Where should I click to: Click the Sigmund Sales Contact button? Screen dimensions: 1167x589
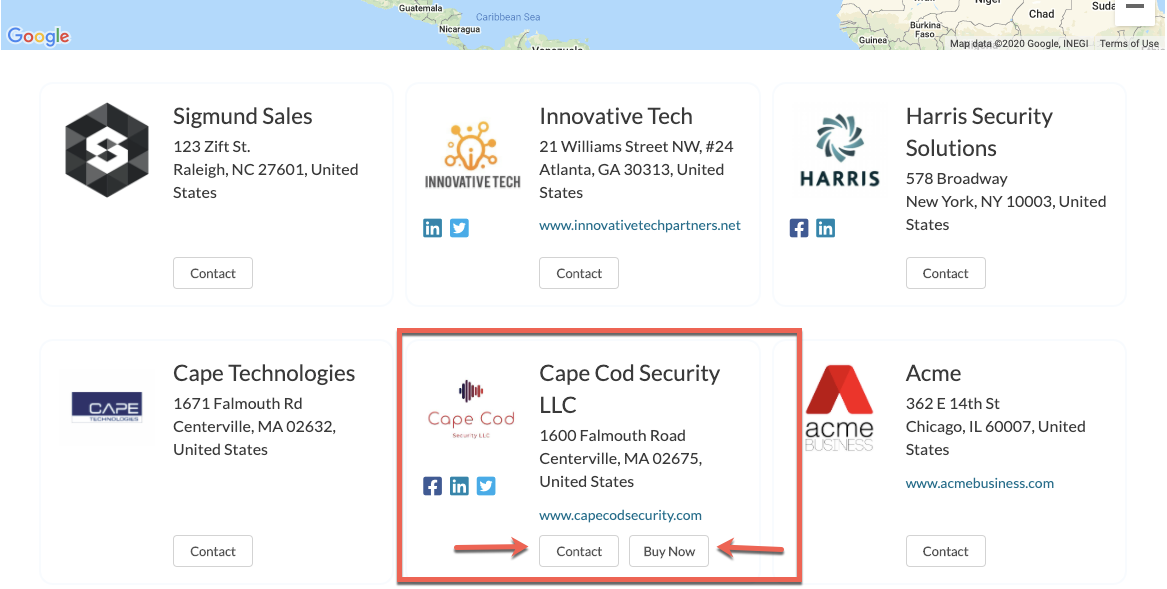click(213, 273)
